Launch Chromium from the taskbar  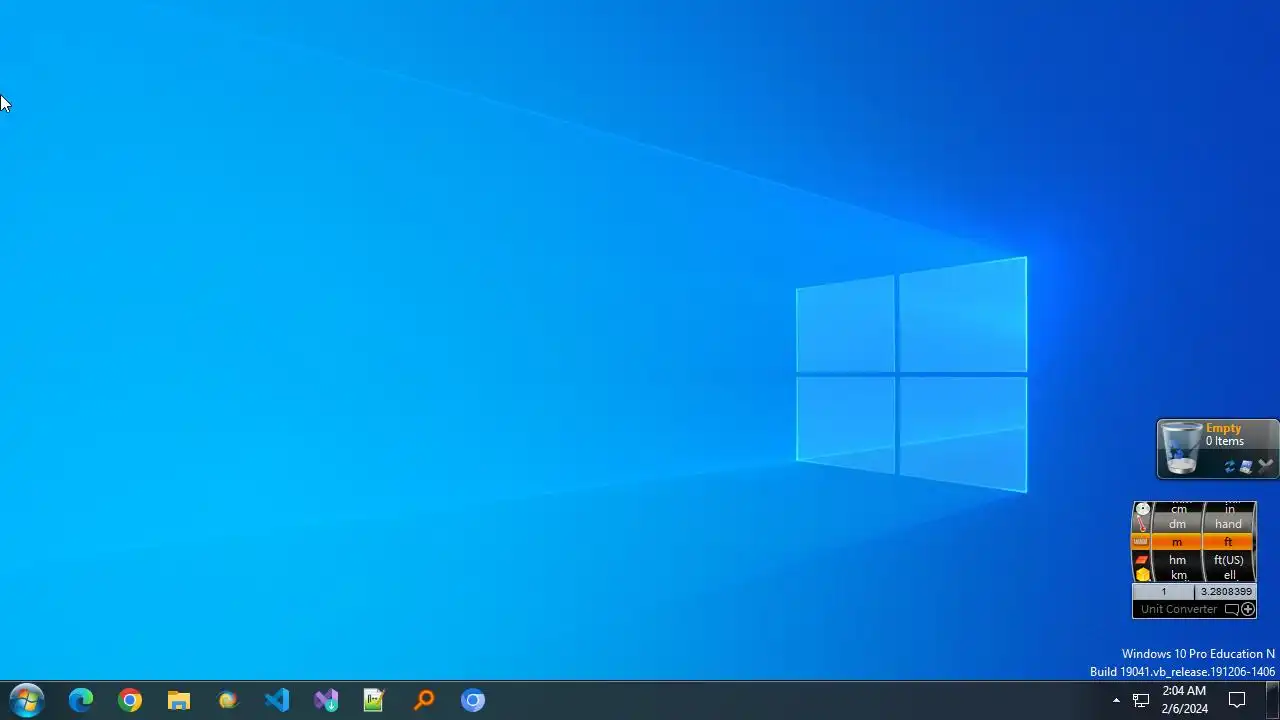(x=473, y=700)
